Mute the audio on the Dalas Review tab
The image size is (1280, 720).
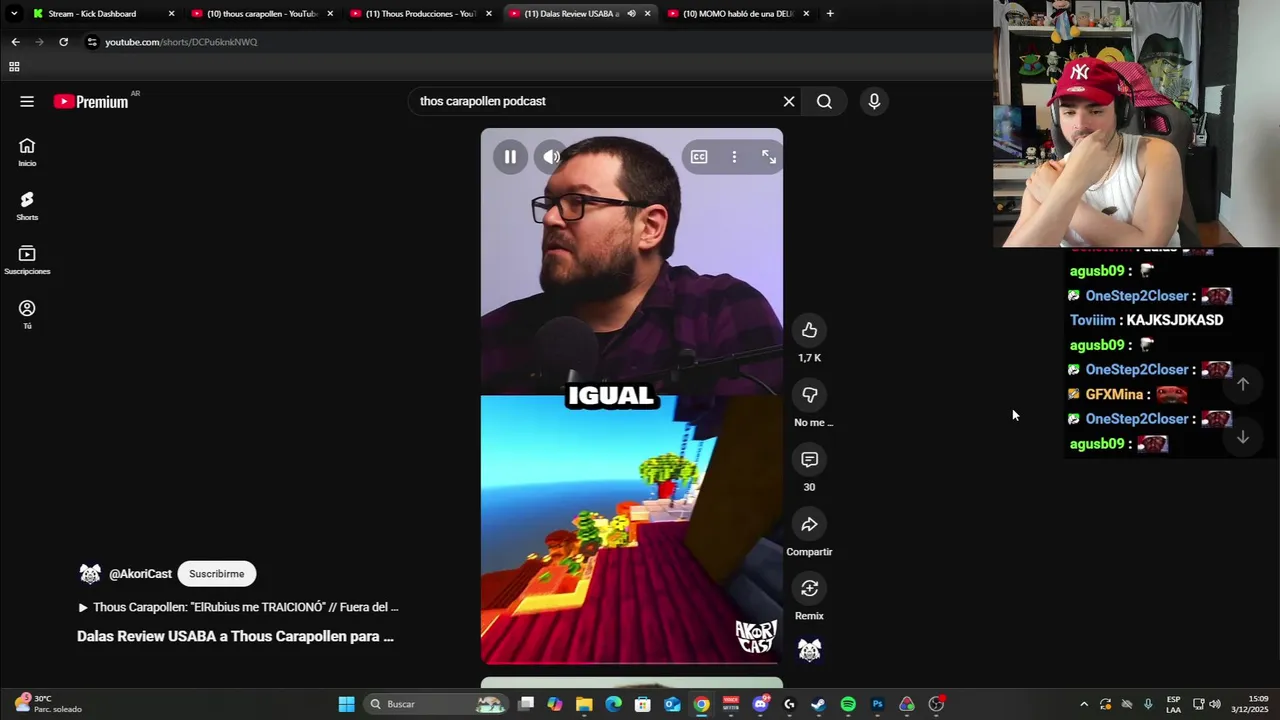[x=631, y=14]
